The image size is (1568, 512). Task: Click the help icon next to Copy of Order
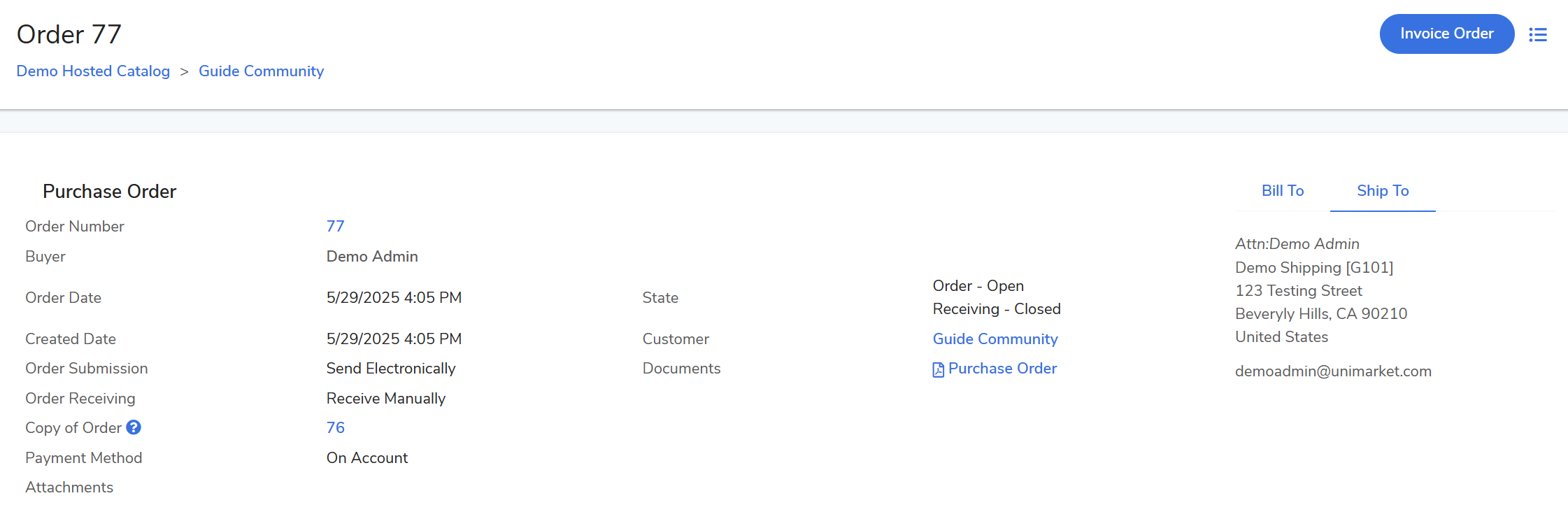pos(134,427)
